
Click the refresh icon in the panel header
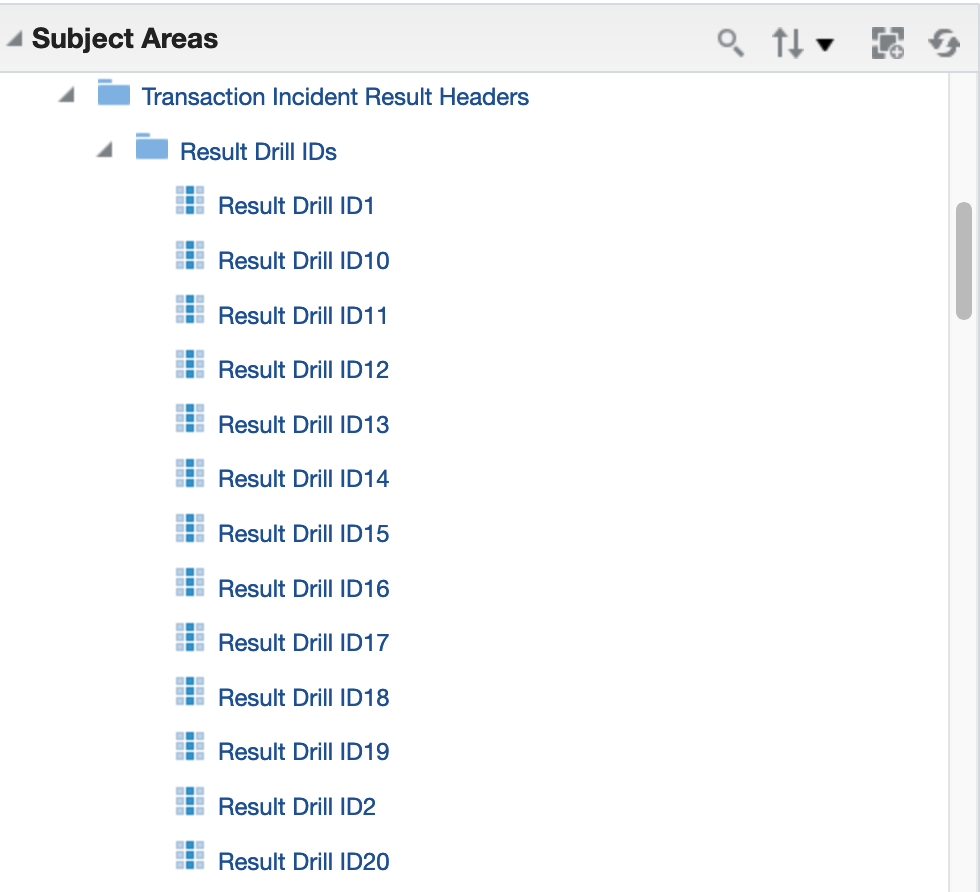coord(943,42)
